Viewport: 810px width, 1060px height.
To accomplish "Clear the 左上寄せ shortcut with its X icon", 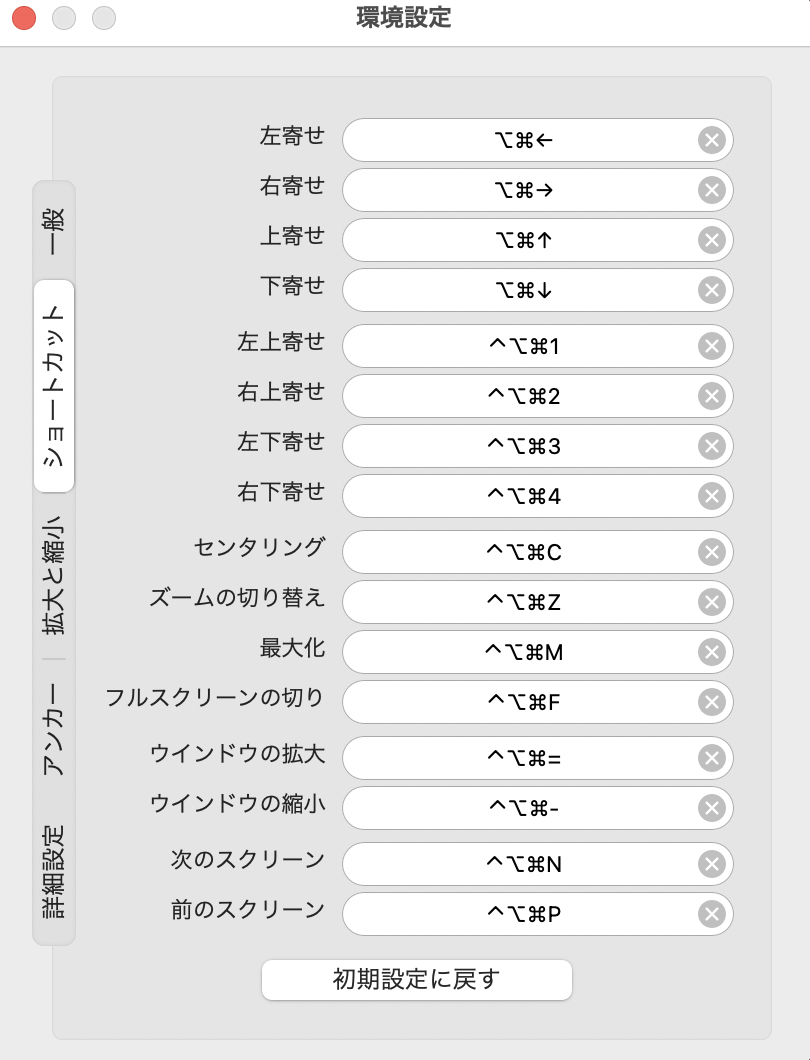I will click(x=711, y=346).
